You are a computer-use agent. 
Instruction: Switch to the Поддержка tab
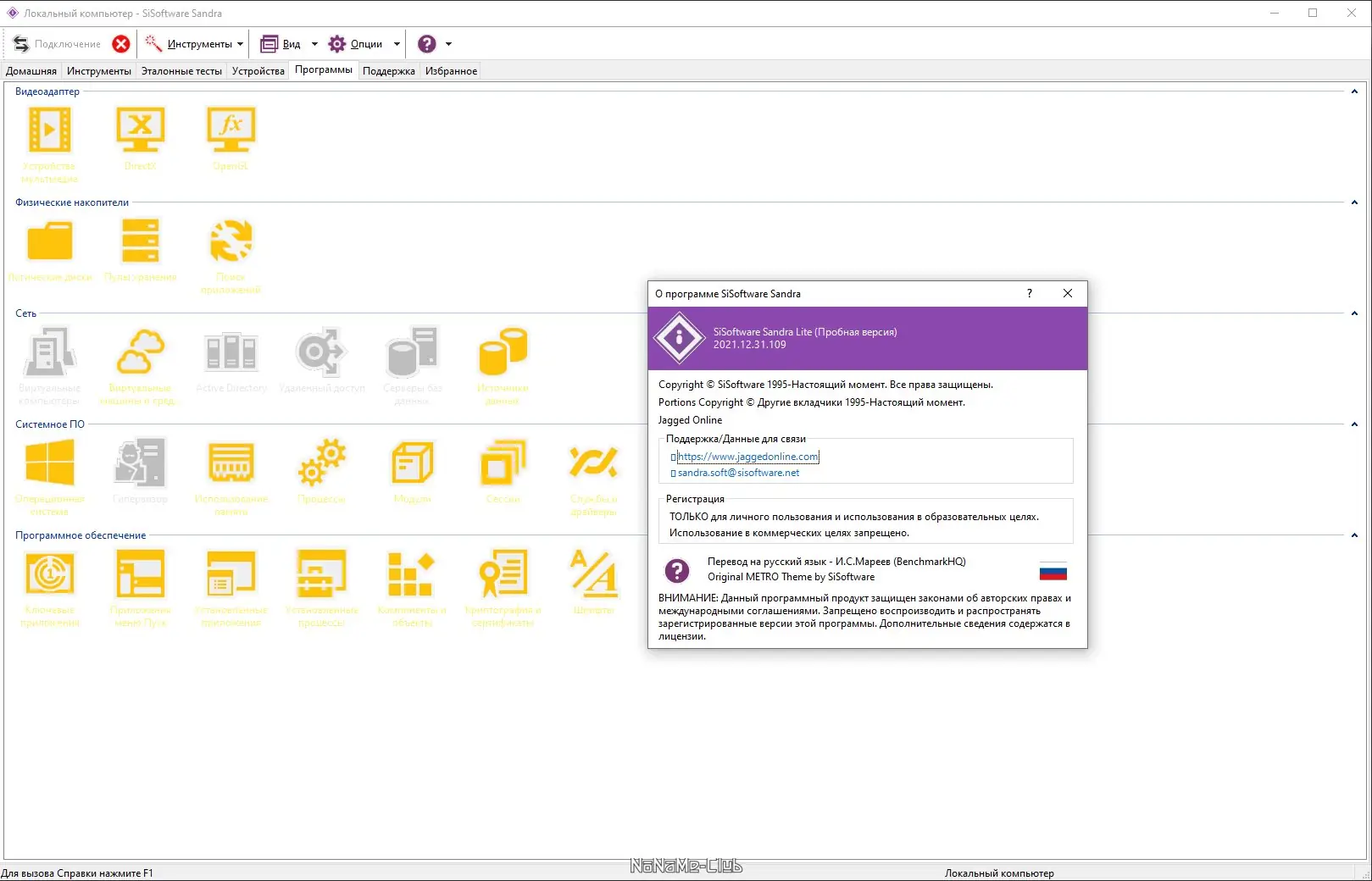389,71
